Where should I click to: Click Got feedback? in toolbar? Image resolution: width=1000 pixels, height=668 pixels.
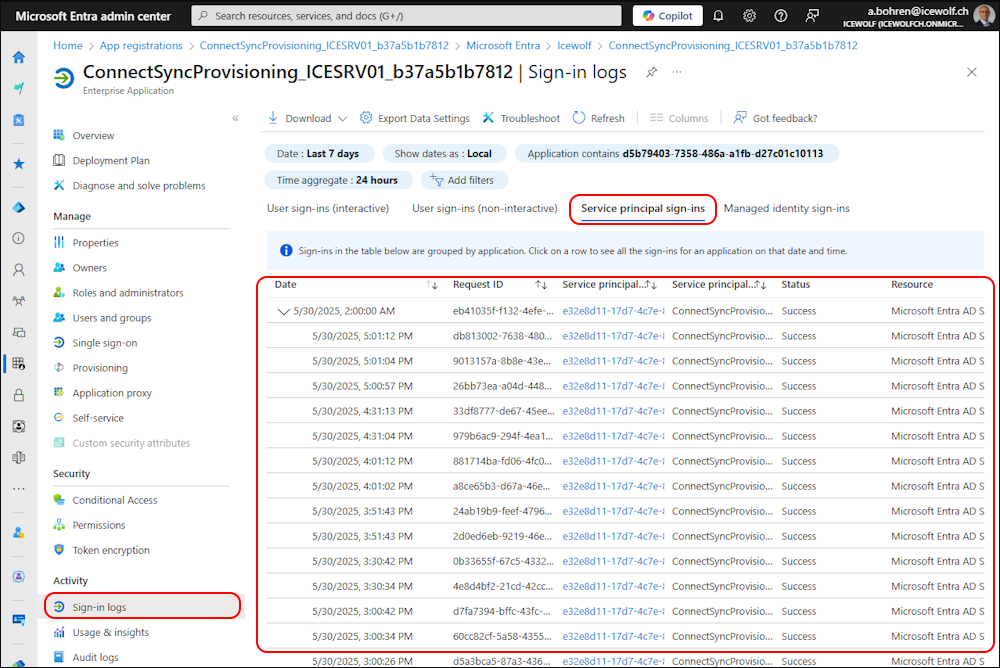[775, 118]
